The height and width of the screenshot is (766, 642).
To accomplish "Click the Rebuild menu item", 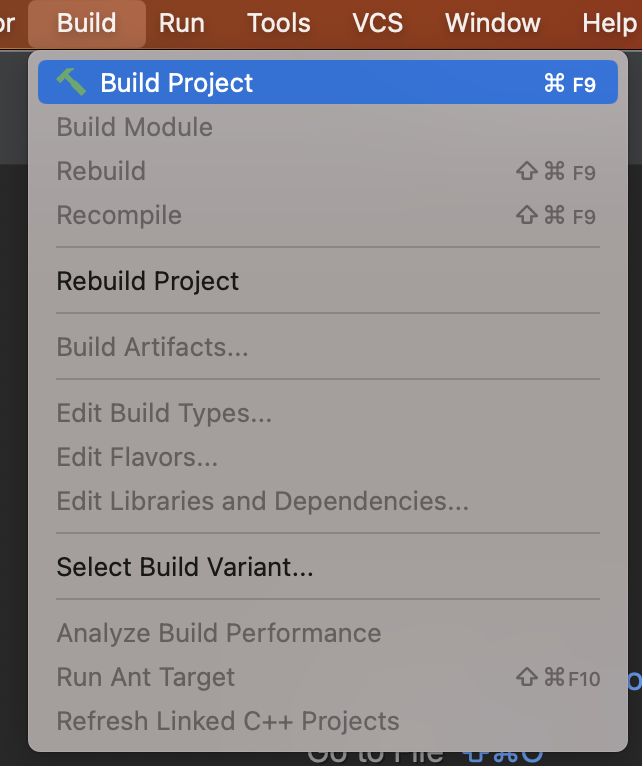I will [101, 171].
